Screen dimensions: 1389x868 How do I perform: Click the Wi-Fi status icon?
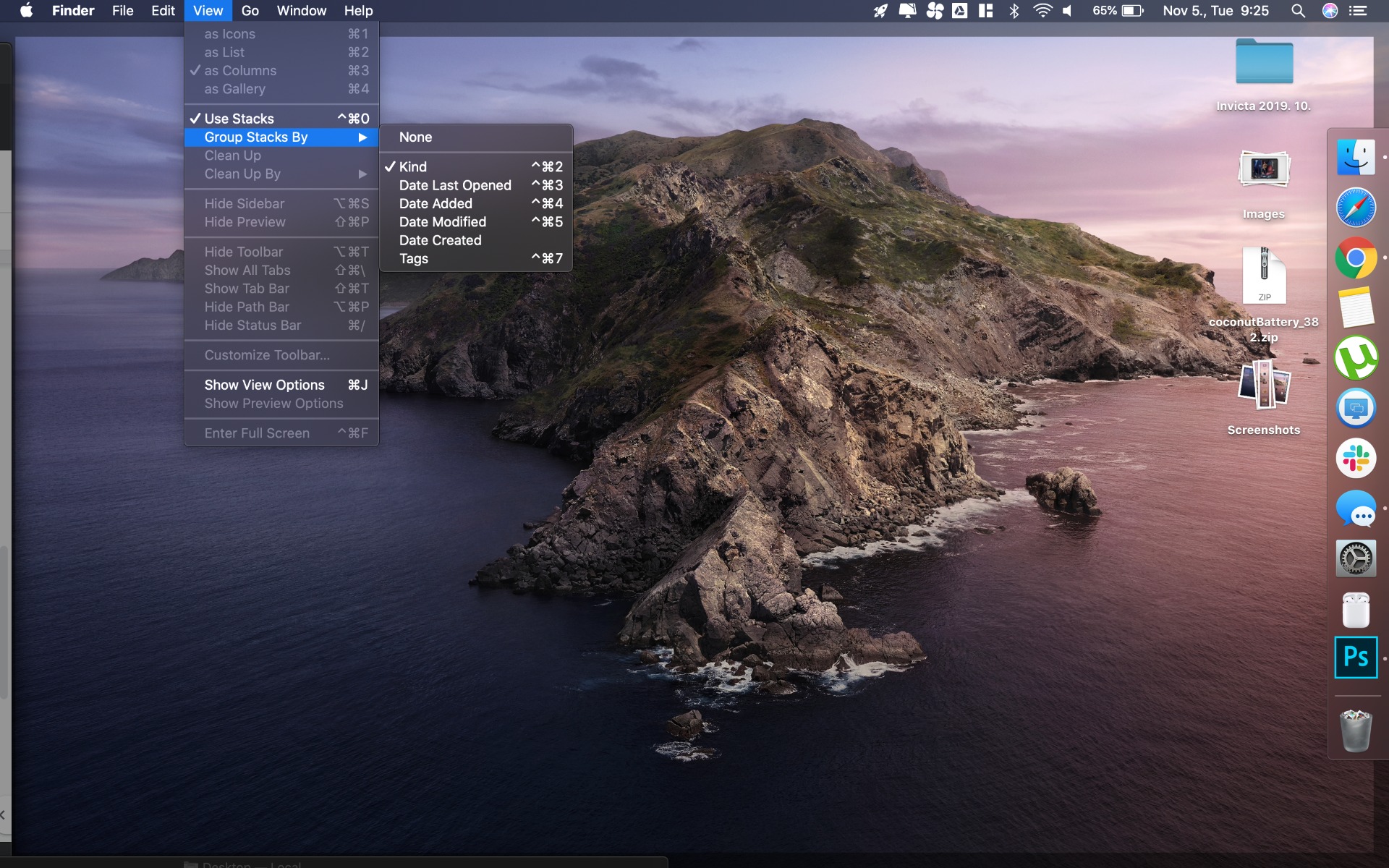[1042, 11]
